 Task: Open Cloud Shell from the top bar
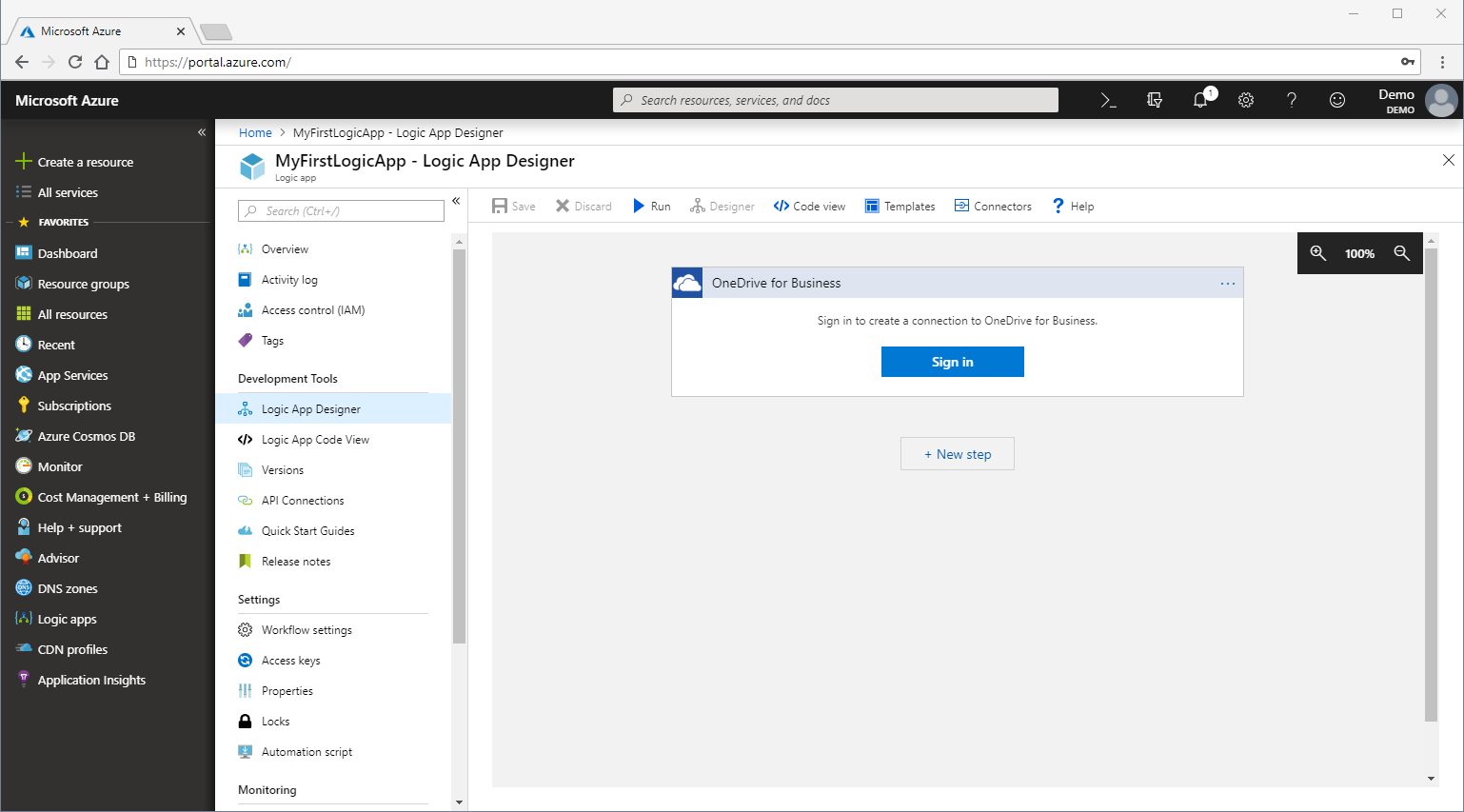tap(1108, 100)
